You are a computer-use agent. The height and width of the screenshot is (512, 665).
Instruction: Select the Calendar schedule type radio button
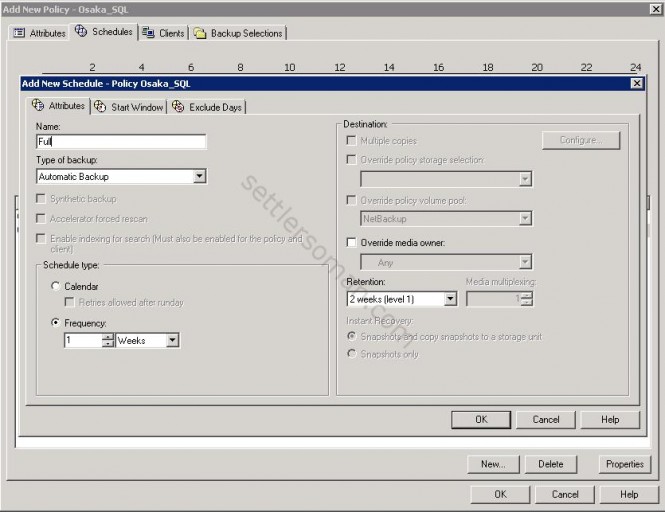[x=56, y=287]
